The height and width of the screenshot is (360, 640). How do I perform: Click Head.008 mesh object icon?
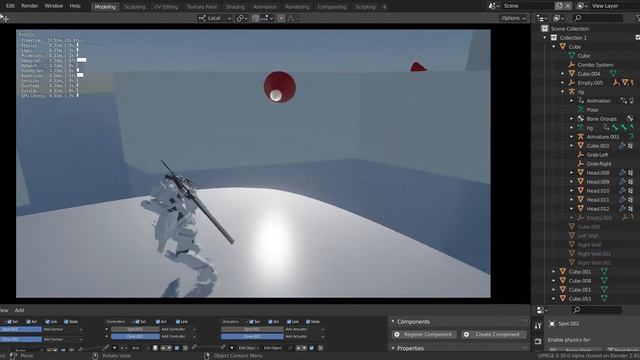(x=581, y=173)
